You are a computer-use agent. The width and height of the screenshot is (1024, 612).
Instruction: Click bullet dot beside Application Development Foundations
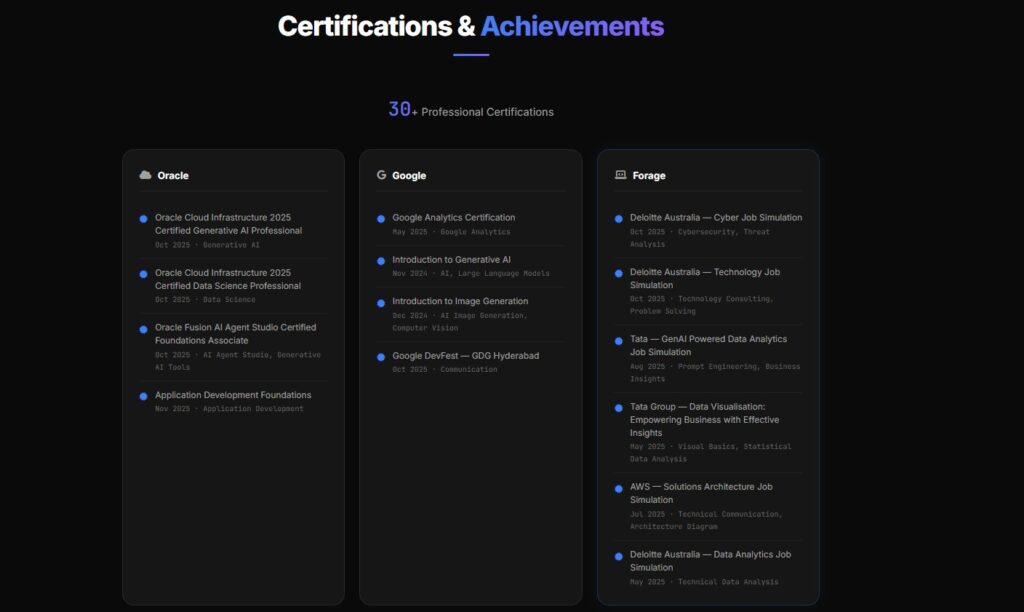click(x=143, y=396)
